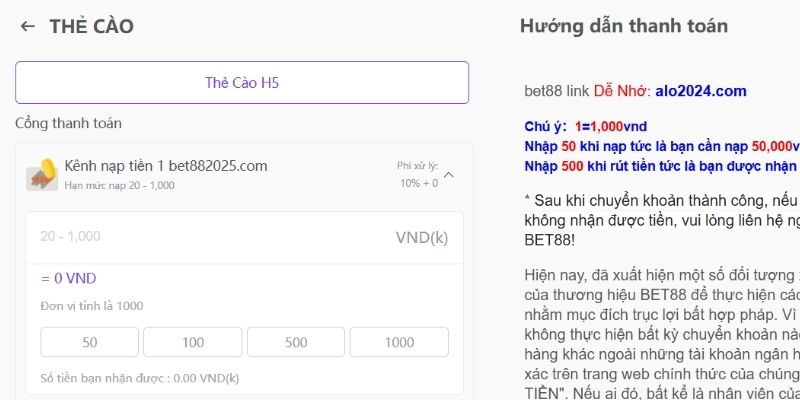Collapse the Kênh nạp tiền 1 panel chevron

448,175
